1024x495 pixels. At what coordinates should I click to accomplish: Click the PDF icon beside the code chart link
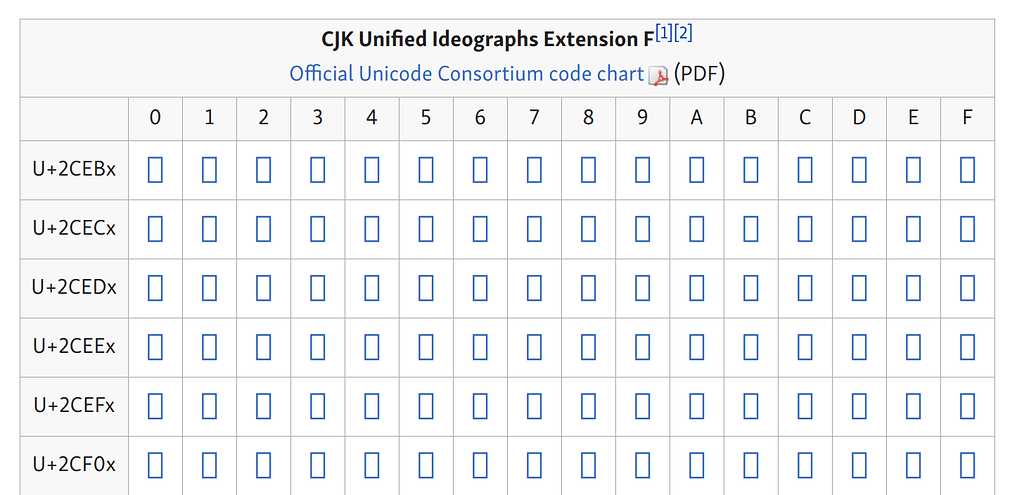coord(658,76)
